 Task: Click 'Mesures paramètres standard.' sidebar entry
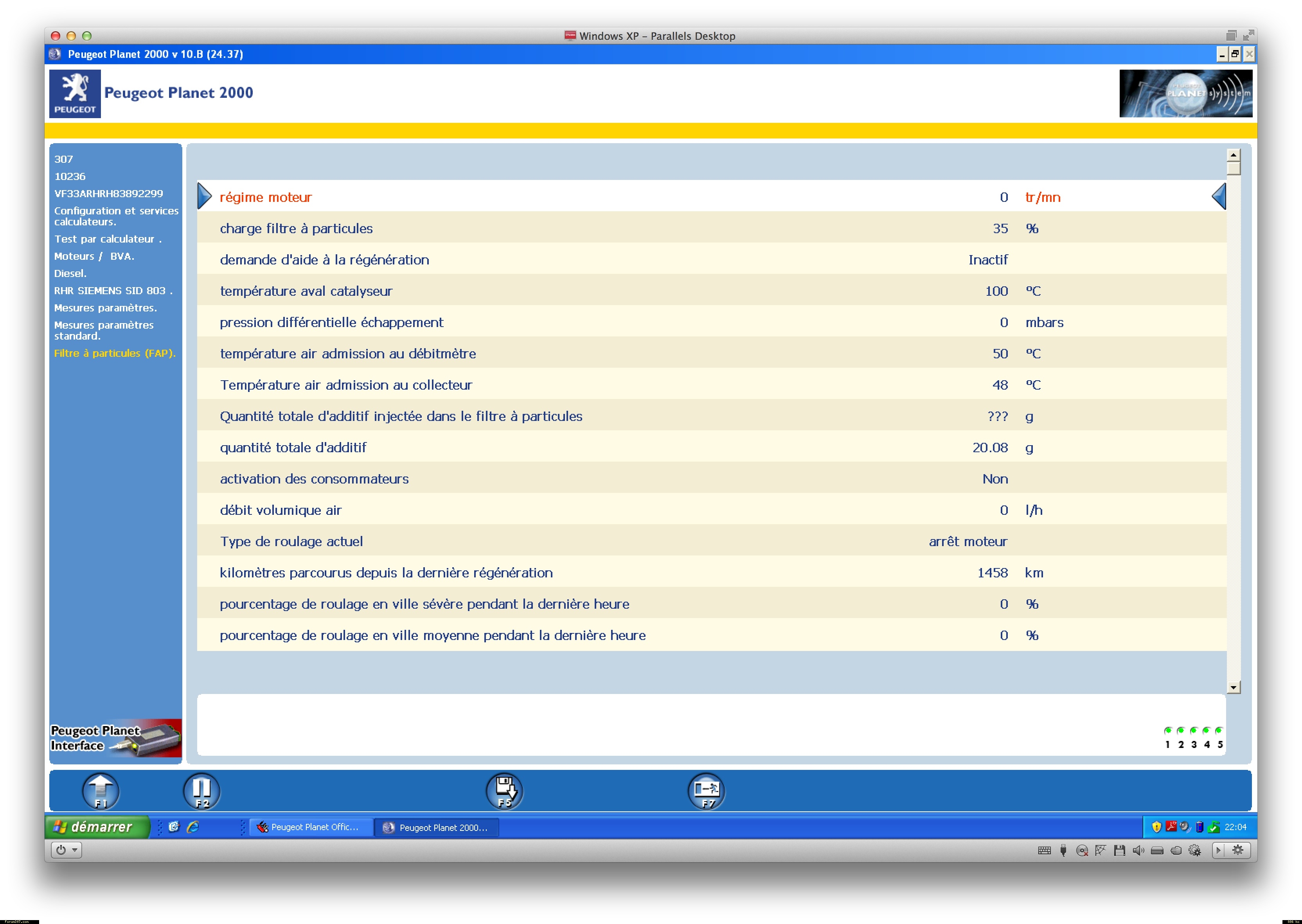click(x=104, y=330)
